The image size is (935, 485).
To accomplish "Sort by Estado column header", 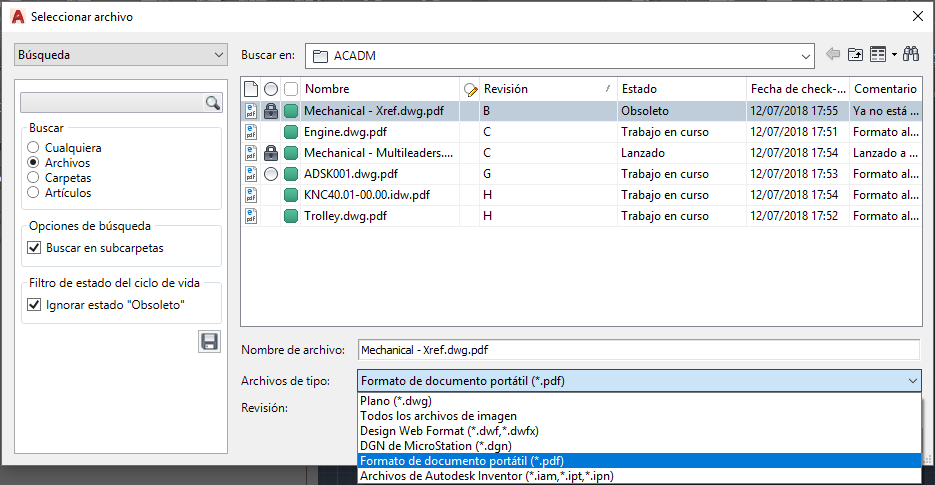I will (682, 89).
